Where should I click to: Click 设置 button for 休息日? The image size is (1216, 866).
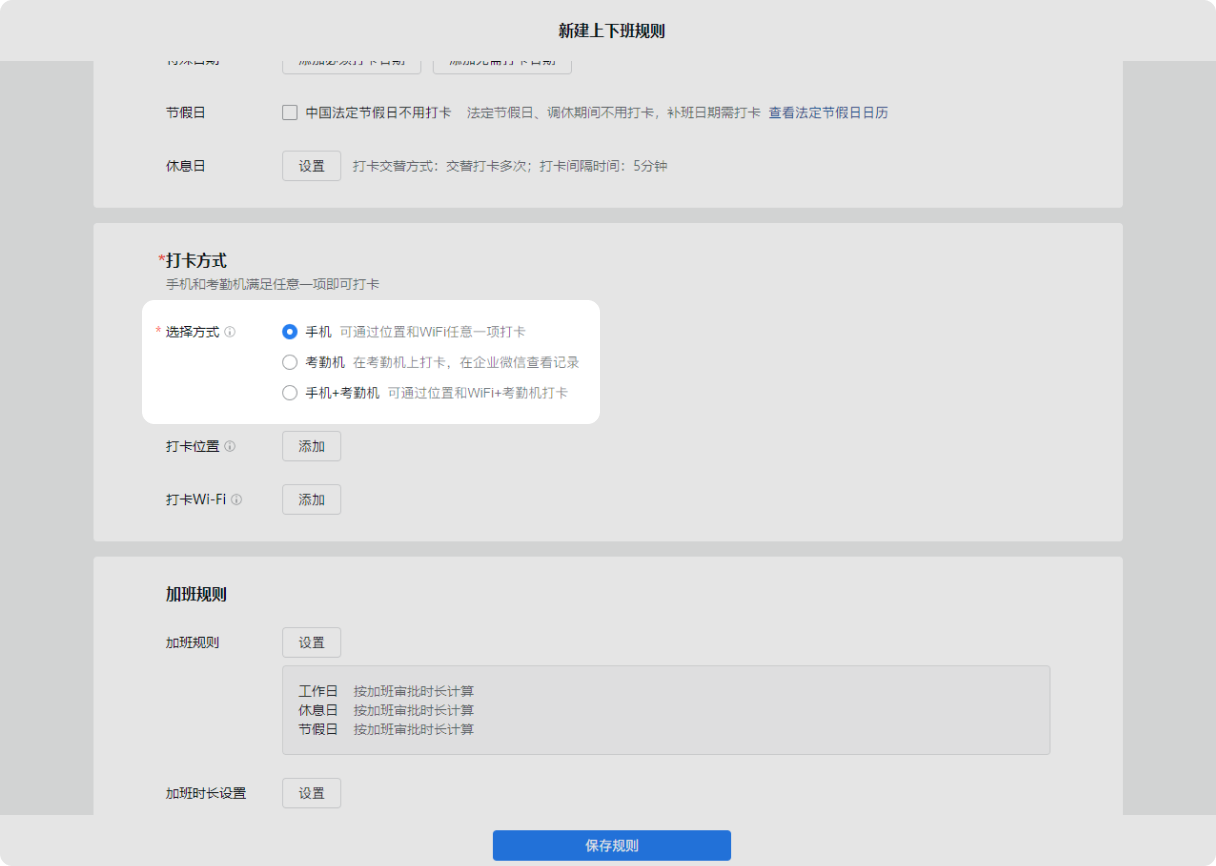tap(311, 166)
